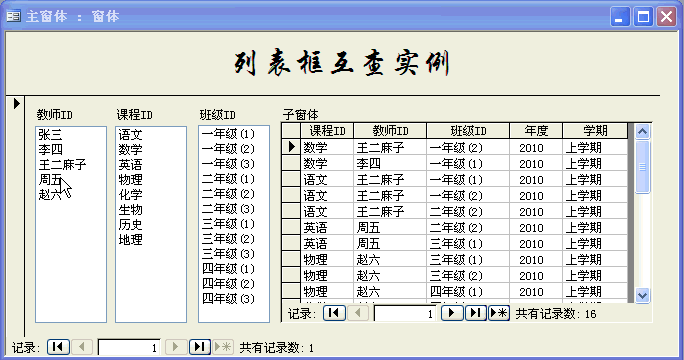Select 地理 in 课程ID list
Screen dimensions: 684x360
(x=130, y=239)
